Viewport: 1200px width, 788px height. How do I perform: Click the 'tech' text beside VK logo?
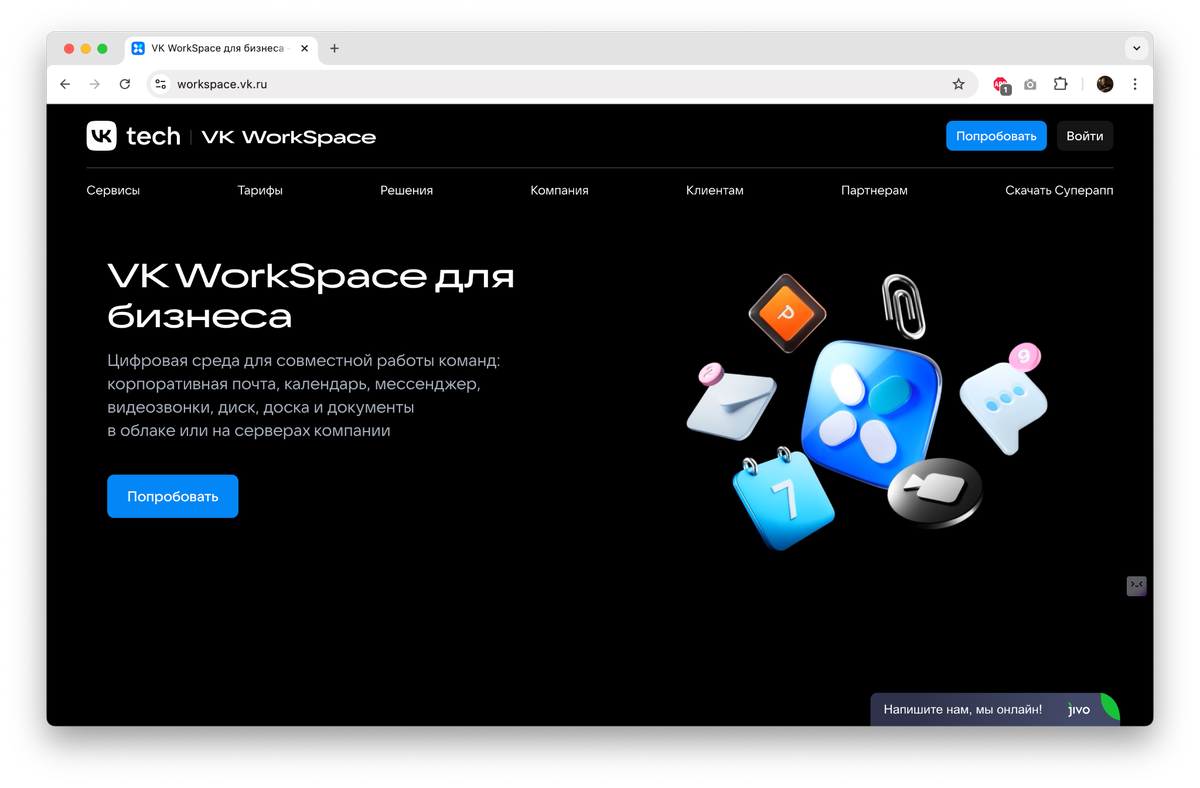[153, 136]
